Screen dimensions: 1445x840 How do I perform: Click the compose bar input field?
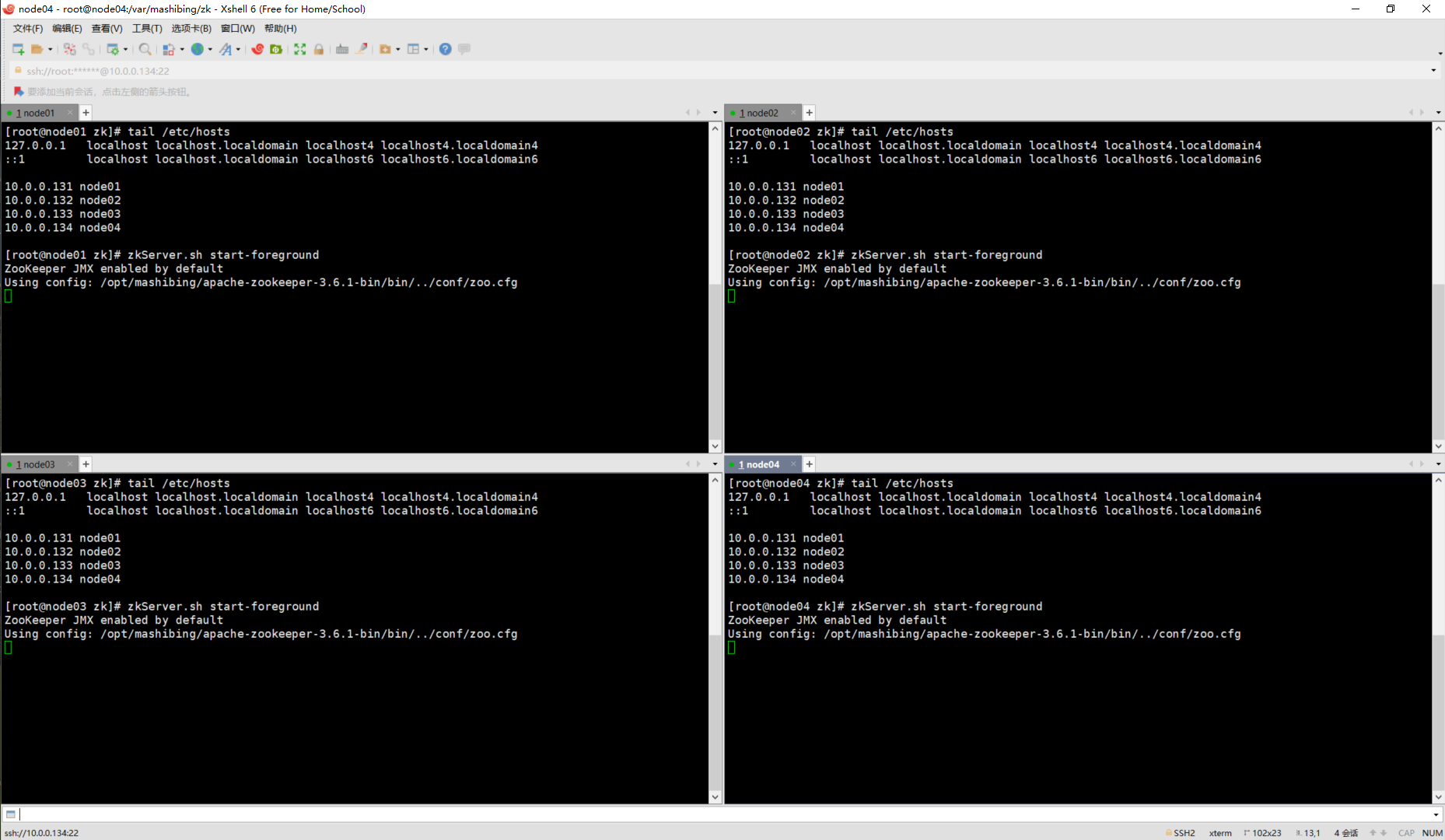coord(723,814)
